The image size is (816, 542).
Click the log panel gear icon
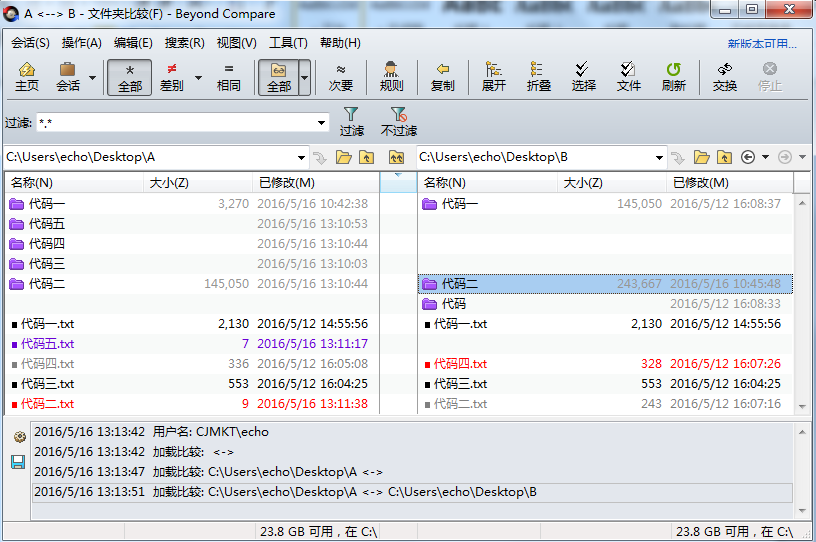click(19, 437)
